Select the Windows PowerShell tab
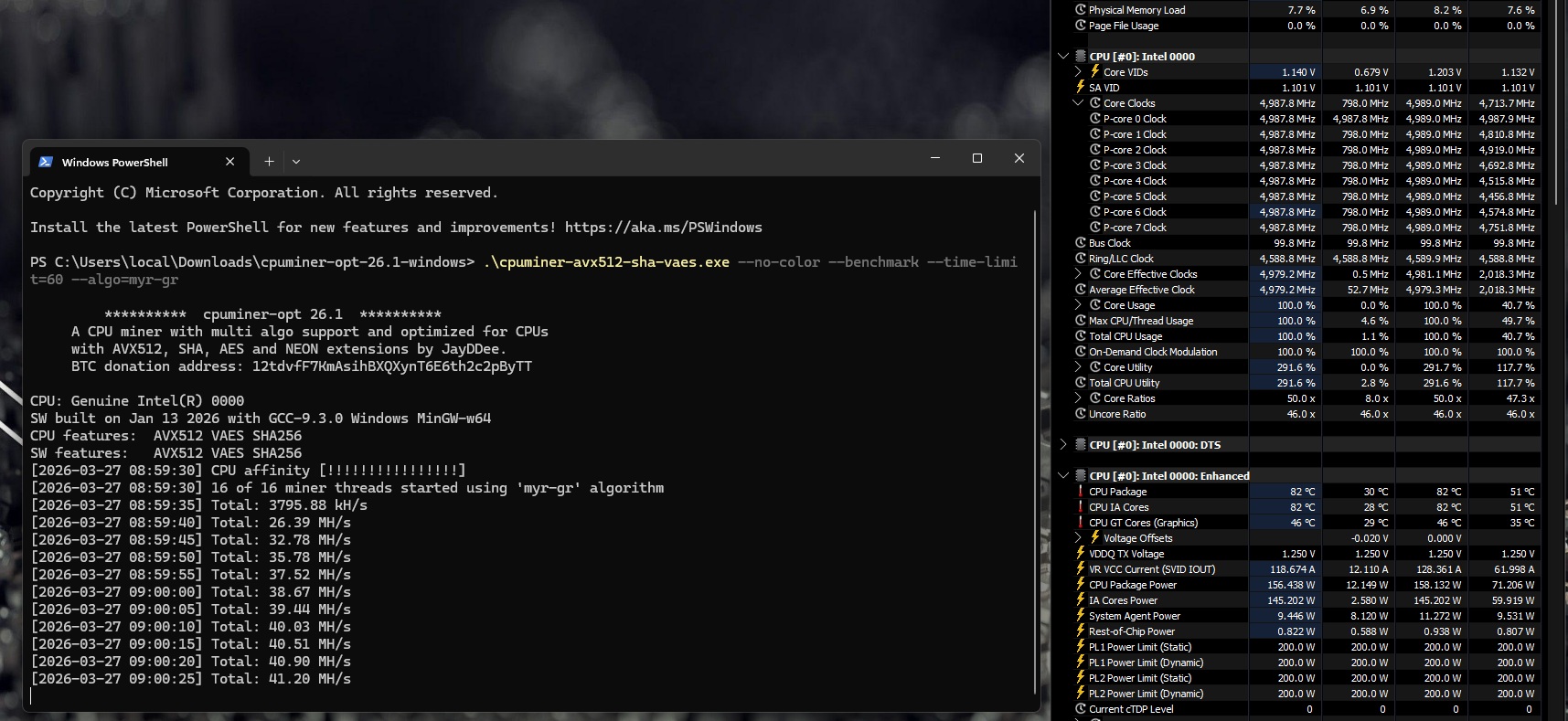This screenshot has height=721, width=1568. [137, 162]
